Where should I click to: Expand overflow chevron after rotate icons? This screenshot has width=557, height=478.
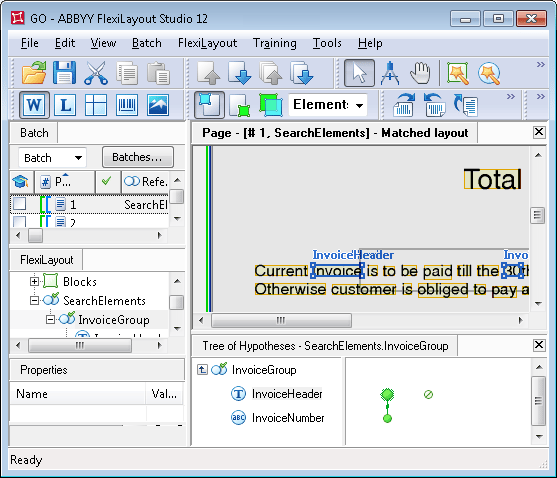[510, 97]
